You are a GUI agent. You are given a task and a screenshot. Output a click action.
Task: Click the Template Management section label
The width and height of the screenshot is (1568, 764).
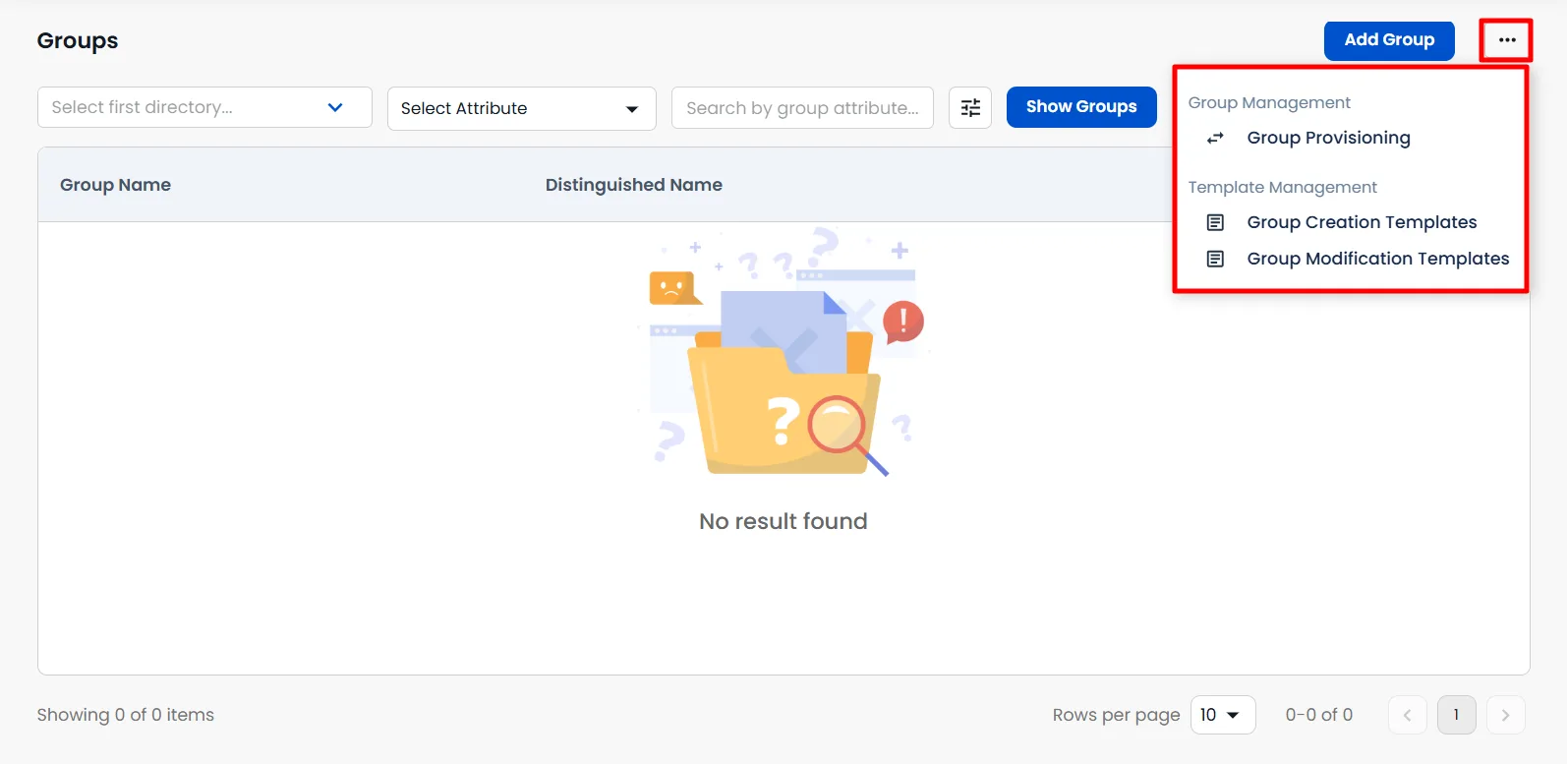pos(1282,187)
